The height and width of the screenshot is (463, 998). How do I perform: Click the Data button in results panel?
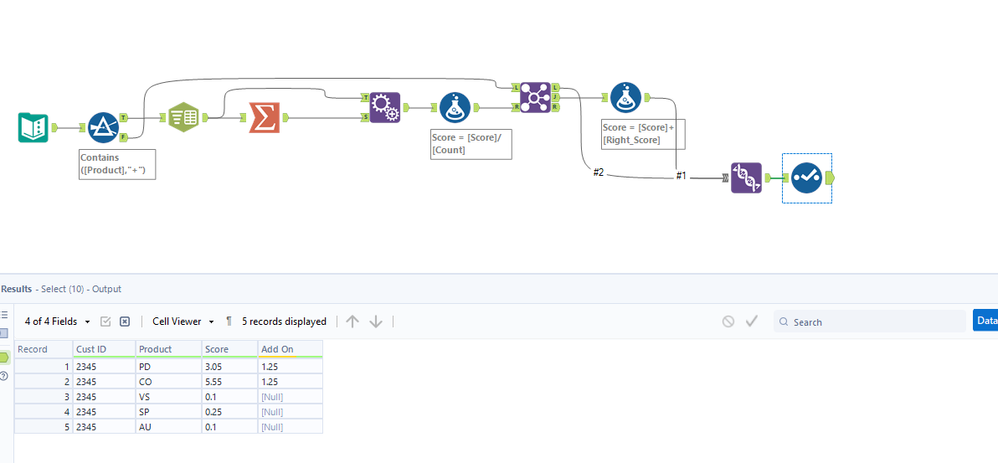pos(985,321)
